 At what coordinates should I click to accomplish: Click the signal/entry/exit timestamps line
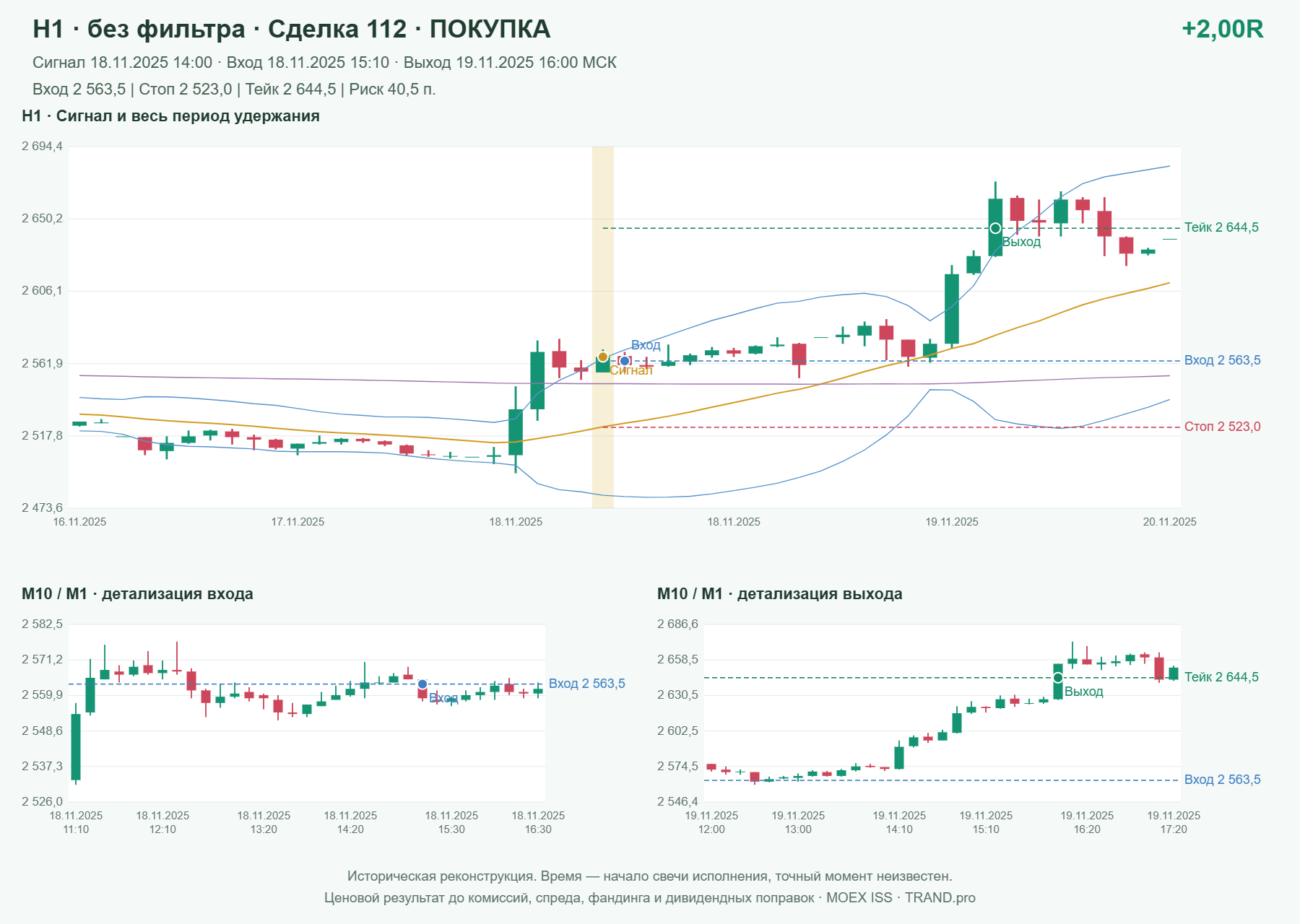point(324,63)
